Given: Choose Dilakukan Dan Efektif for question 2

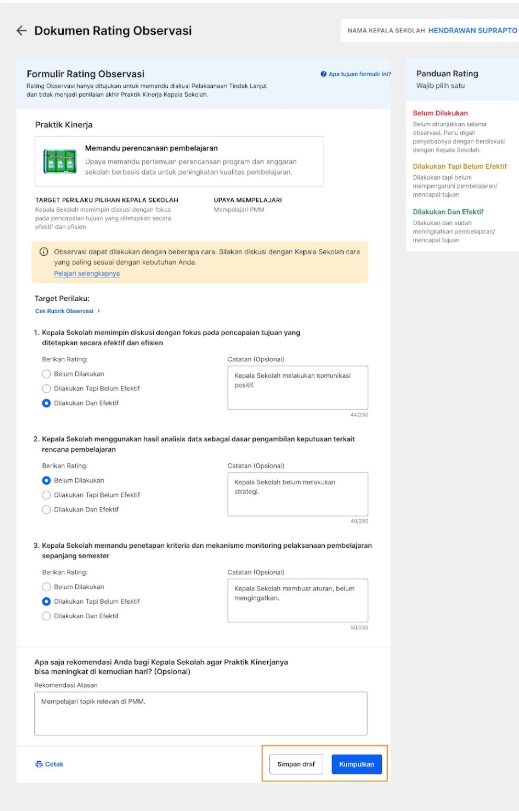Looking at the screenshot, I should coord(46,509).
